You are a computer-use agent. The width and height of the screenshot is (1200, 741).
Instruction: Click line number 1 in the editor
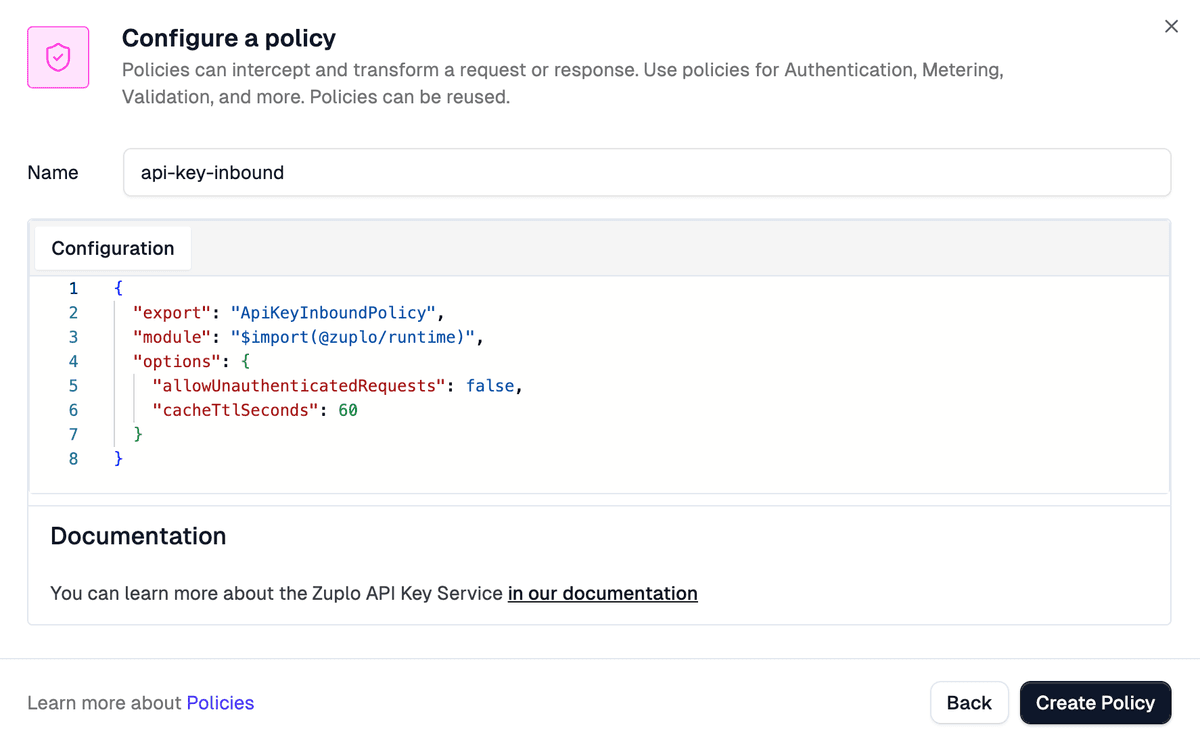point(72,287)
